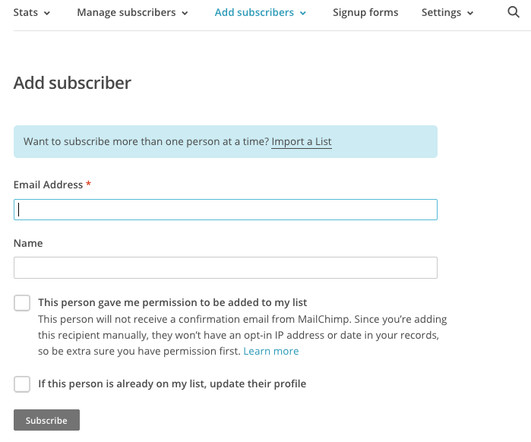This screenshot has height=442, width=531.
Task: Expand the Stats dropdown chevron
Action: tap(47, 13)
